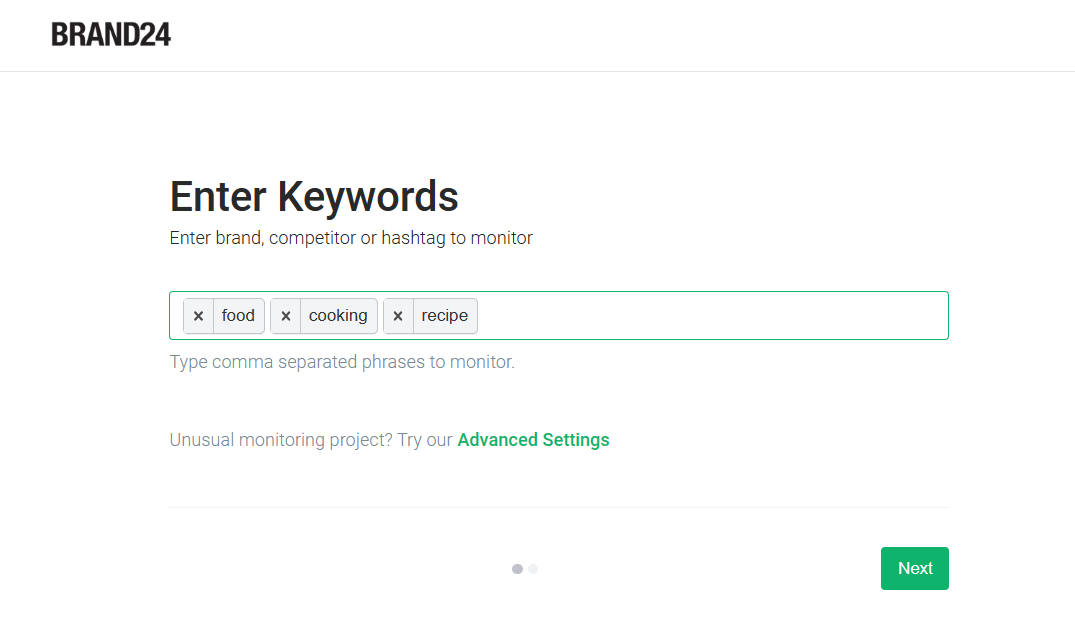
Task: Focus the keywords input field
Action: 710,316
